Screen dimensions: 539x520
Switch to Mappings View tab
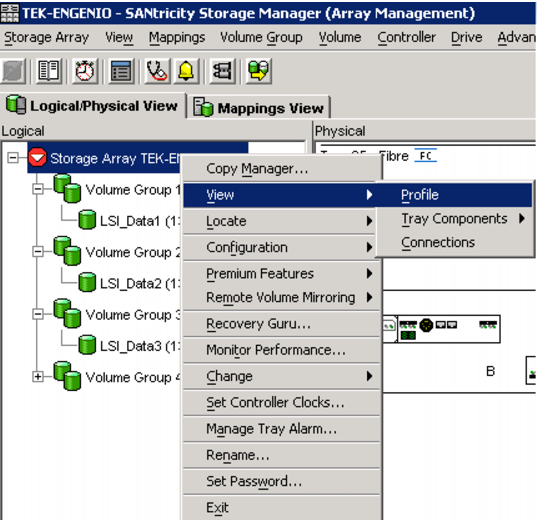tap(258, 108)
